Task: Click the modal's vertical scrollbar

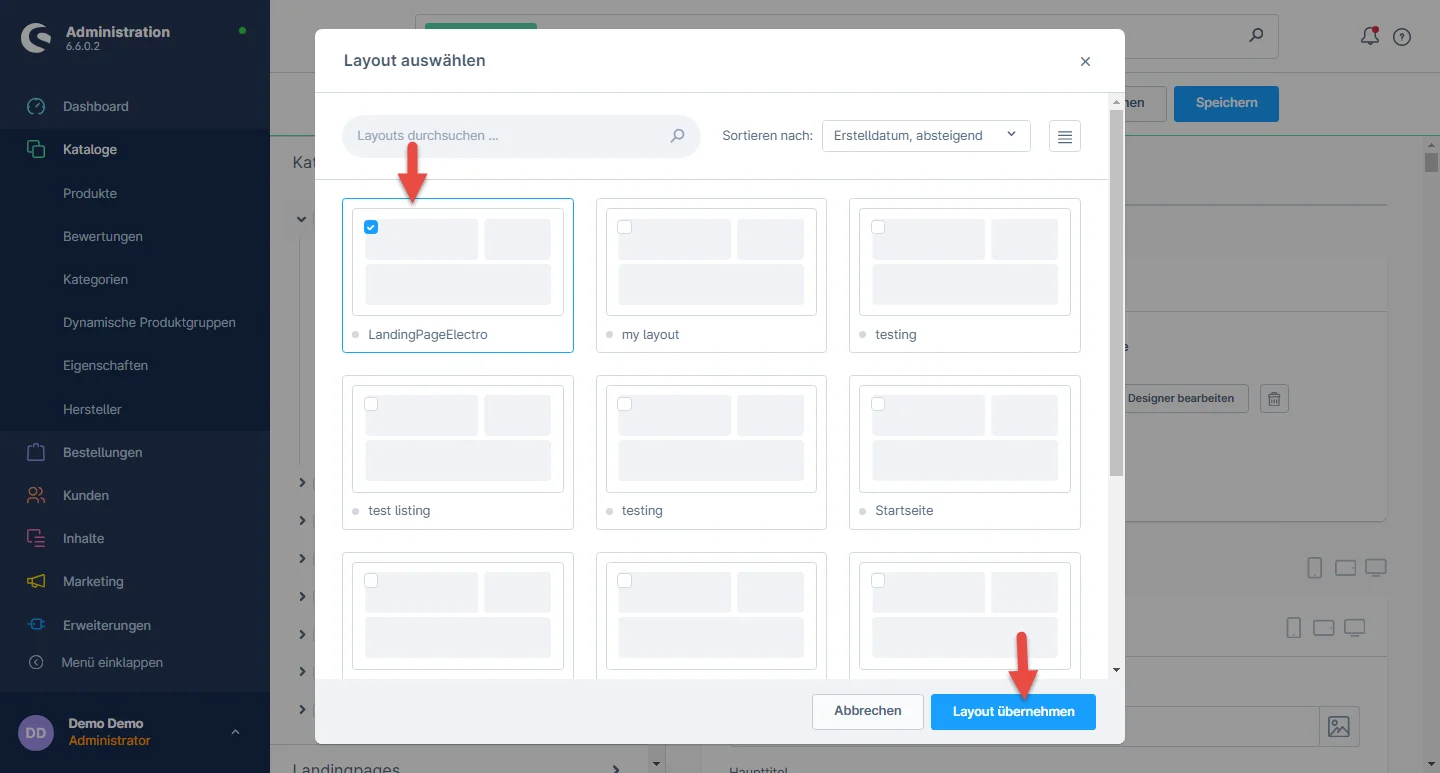Action: pyautogui.click(x=1116, y=300)
